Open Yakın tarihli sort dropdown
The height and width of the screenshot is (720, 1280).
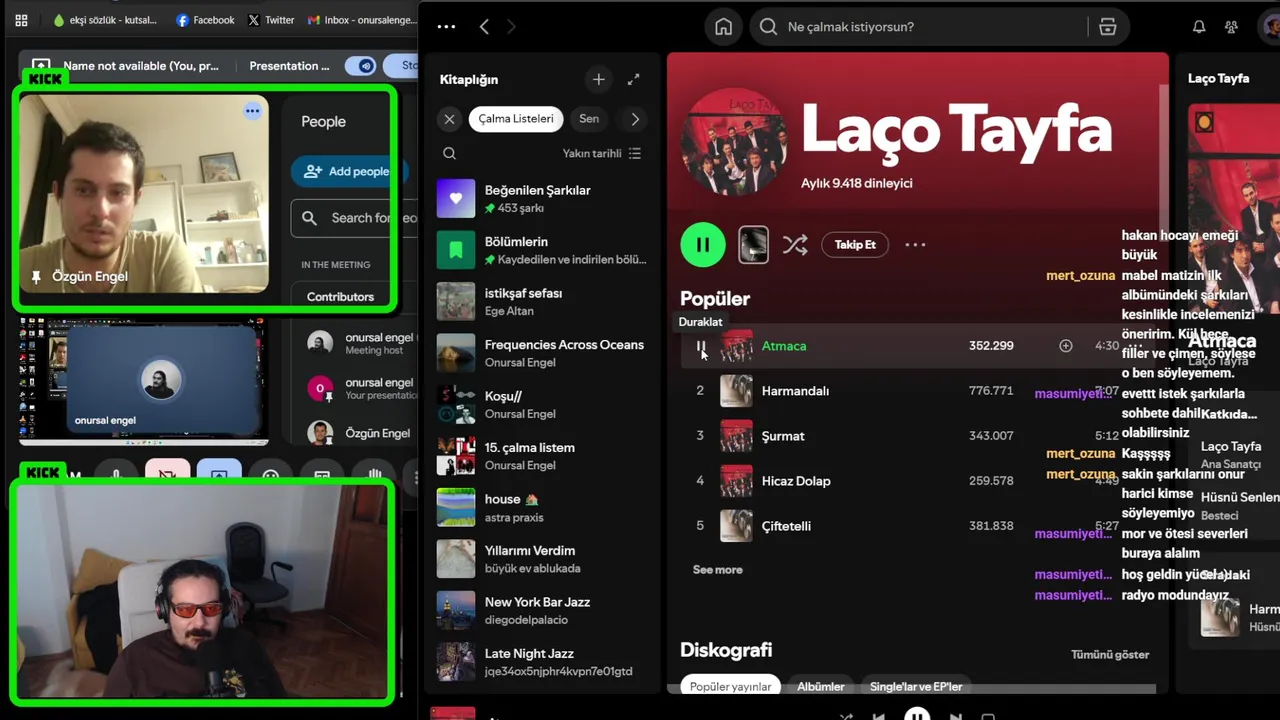(602, 153)
